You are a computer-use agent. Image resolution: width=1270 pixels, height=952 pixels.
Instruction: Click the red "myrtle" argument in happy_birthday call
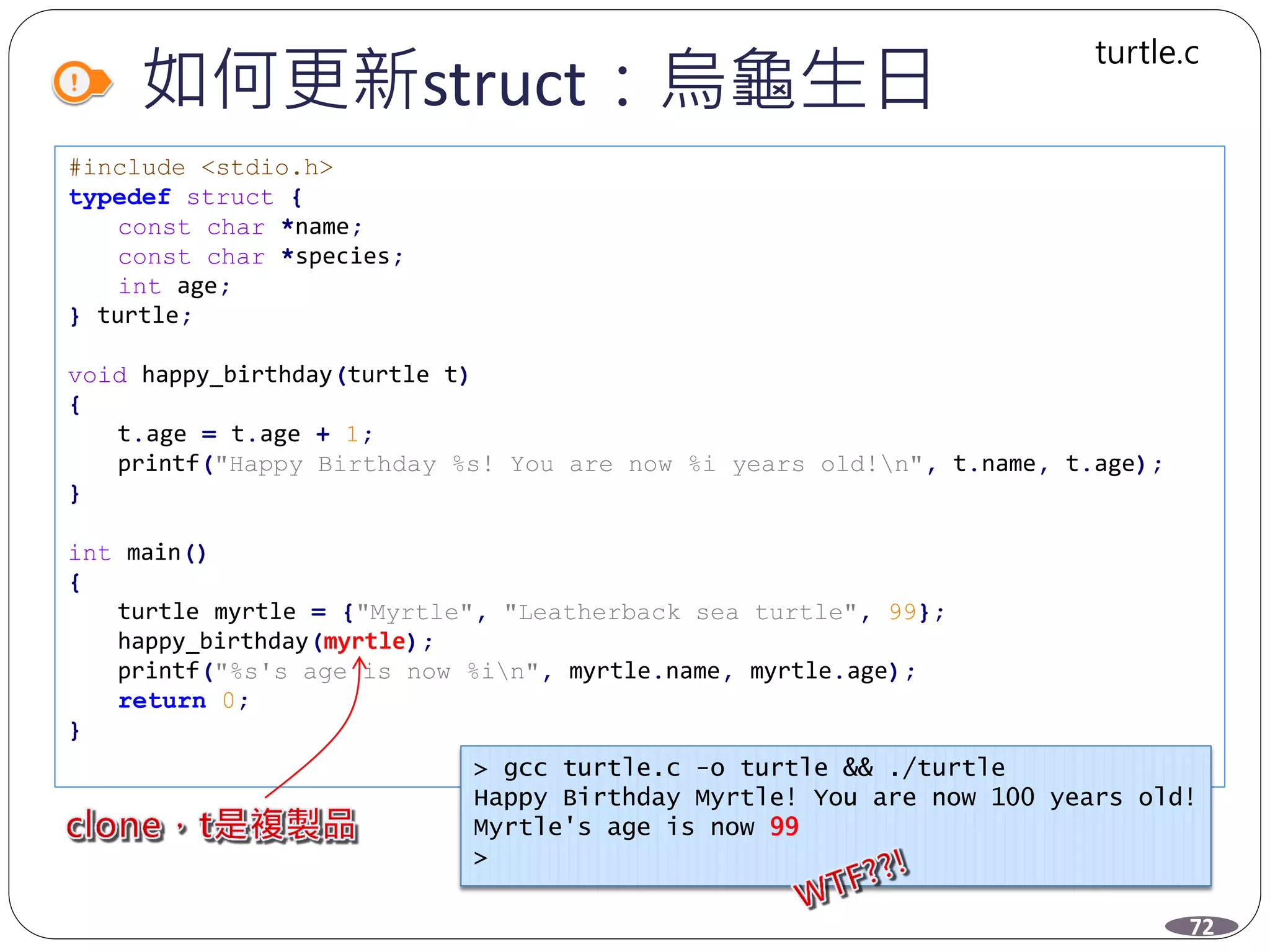pos(364,641)
